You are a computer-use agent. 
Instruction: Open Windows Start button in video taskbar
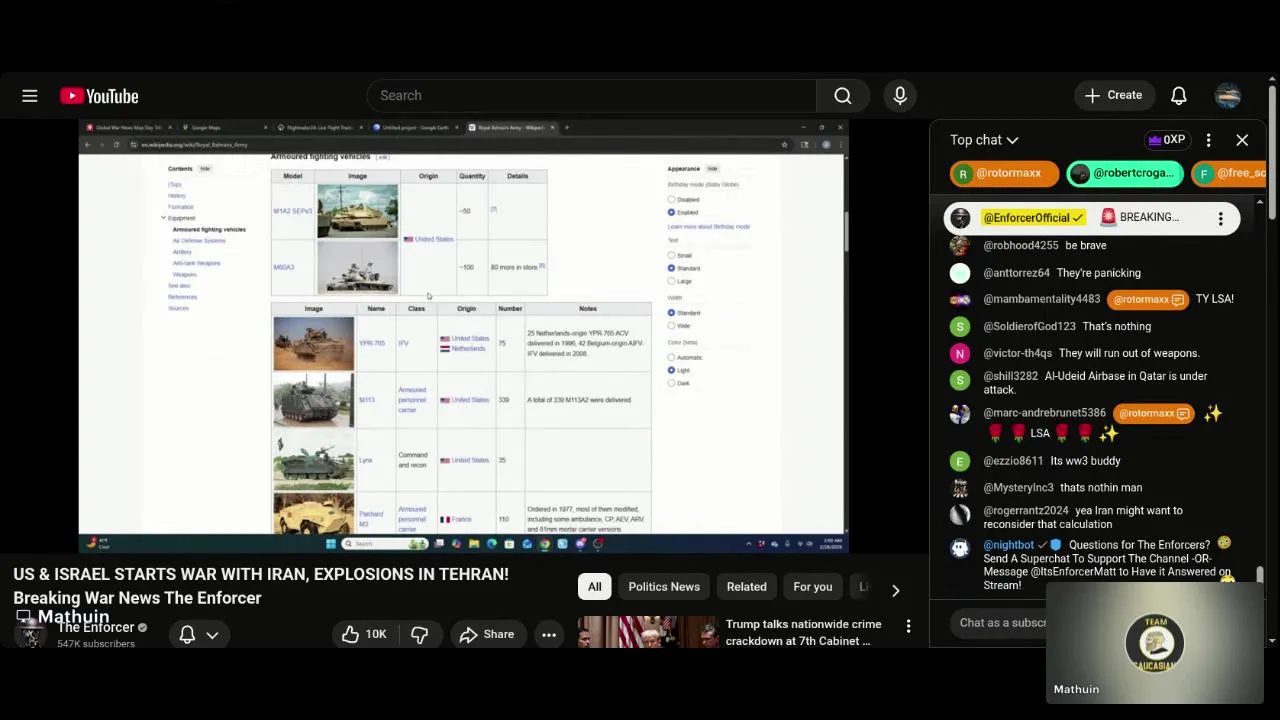[x=331, y=544]
